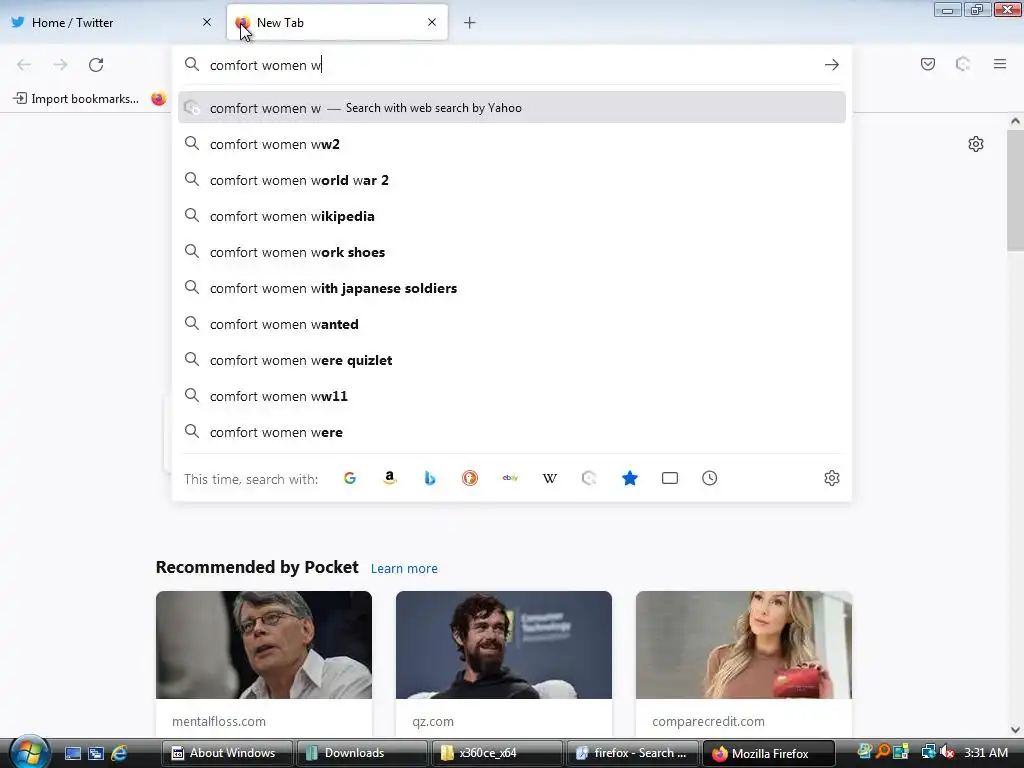Choose DuckDuckGo one-off search icon

470,479
